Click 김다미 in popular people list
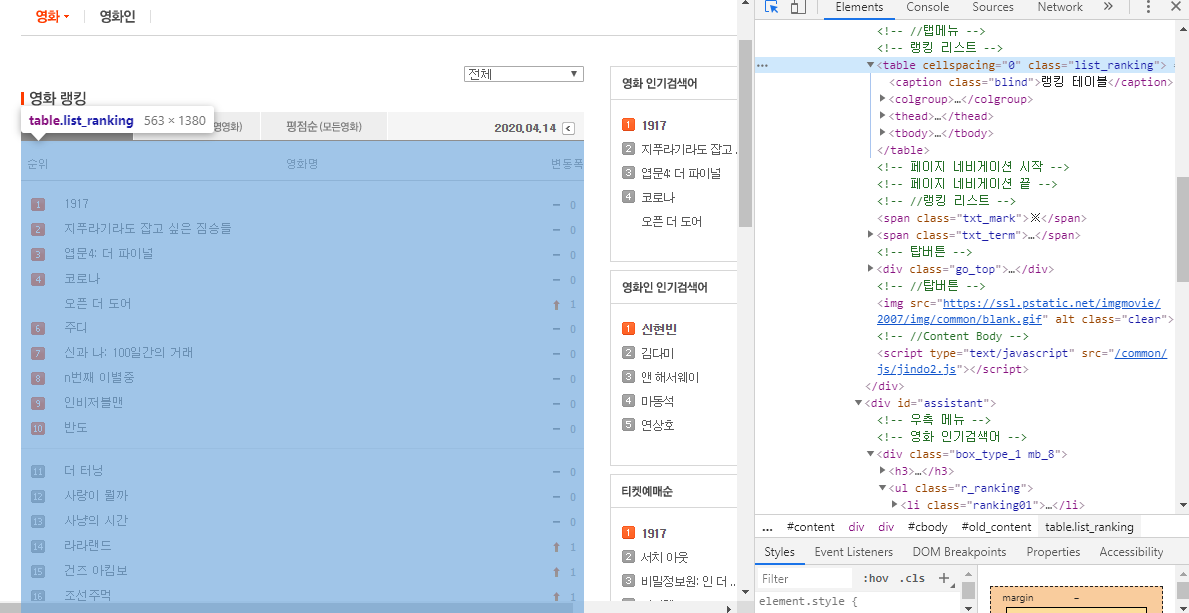Viewport: 1189px width, 613px height. [657, 353]
